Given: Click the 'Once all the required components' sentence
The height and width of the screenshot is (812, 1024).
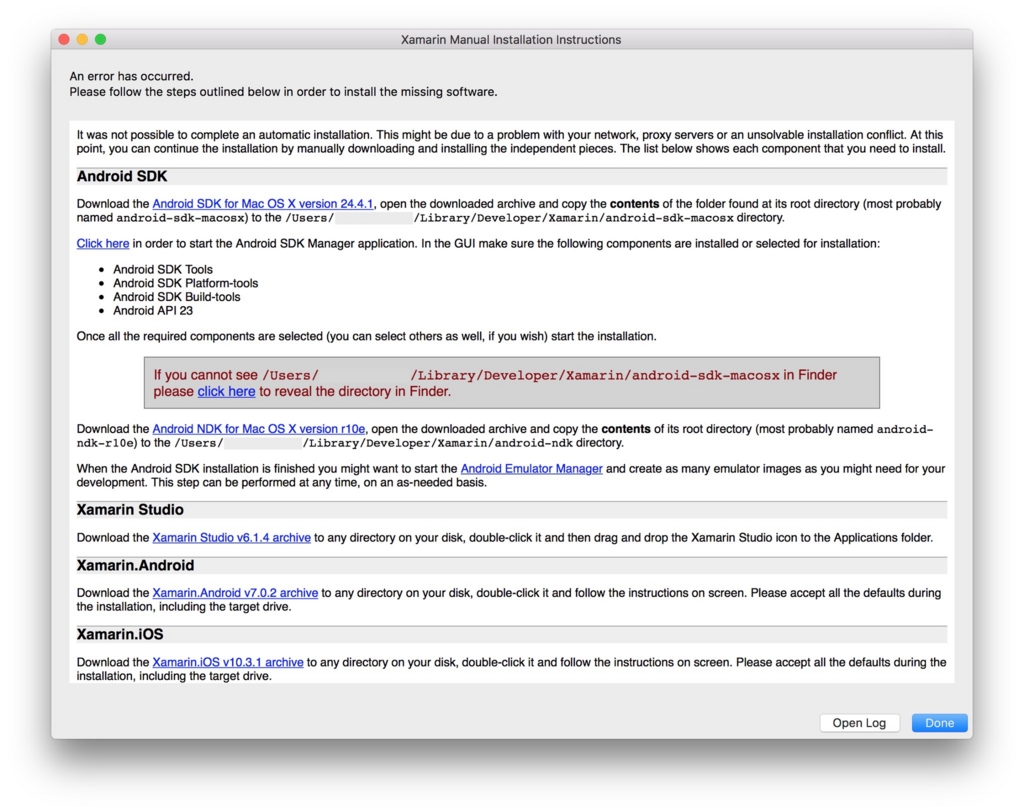Looking at the screenshot, I should tap(366, 336).
